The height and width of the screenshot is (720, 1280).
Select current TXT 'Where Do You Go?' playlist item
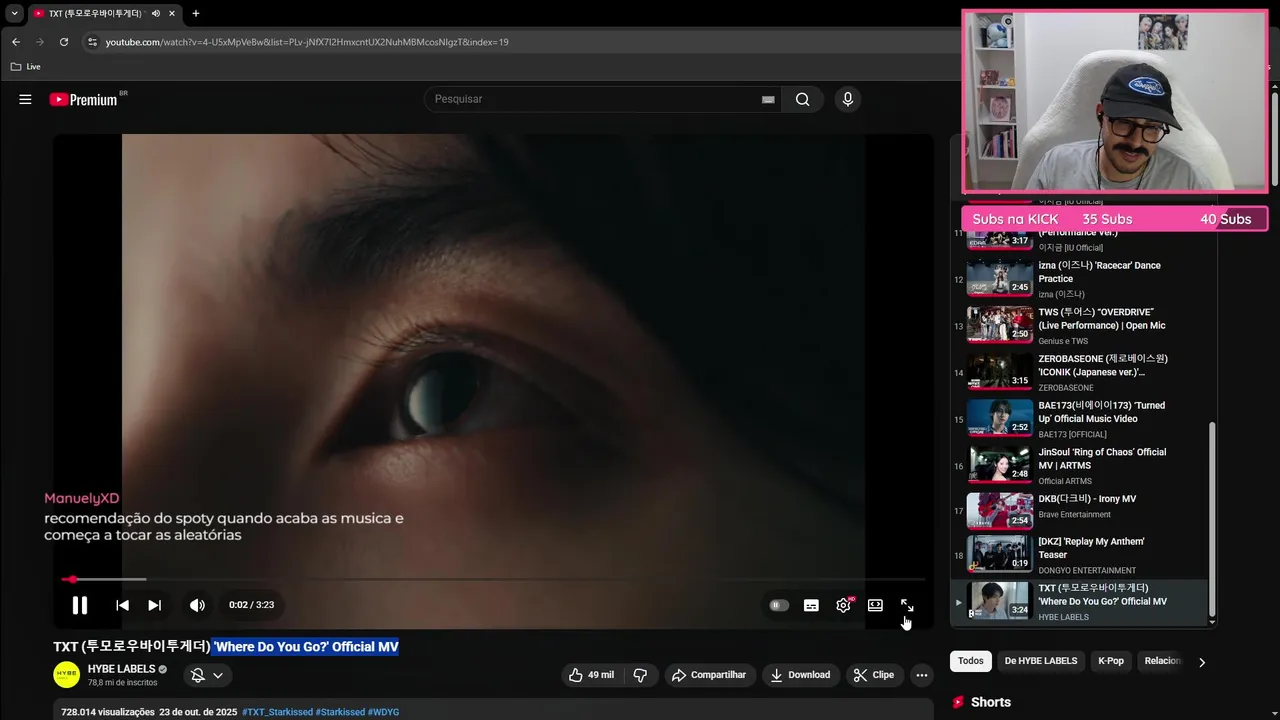click(1080, 602)
